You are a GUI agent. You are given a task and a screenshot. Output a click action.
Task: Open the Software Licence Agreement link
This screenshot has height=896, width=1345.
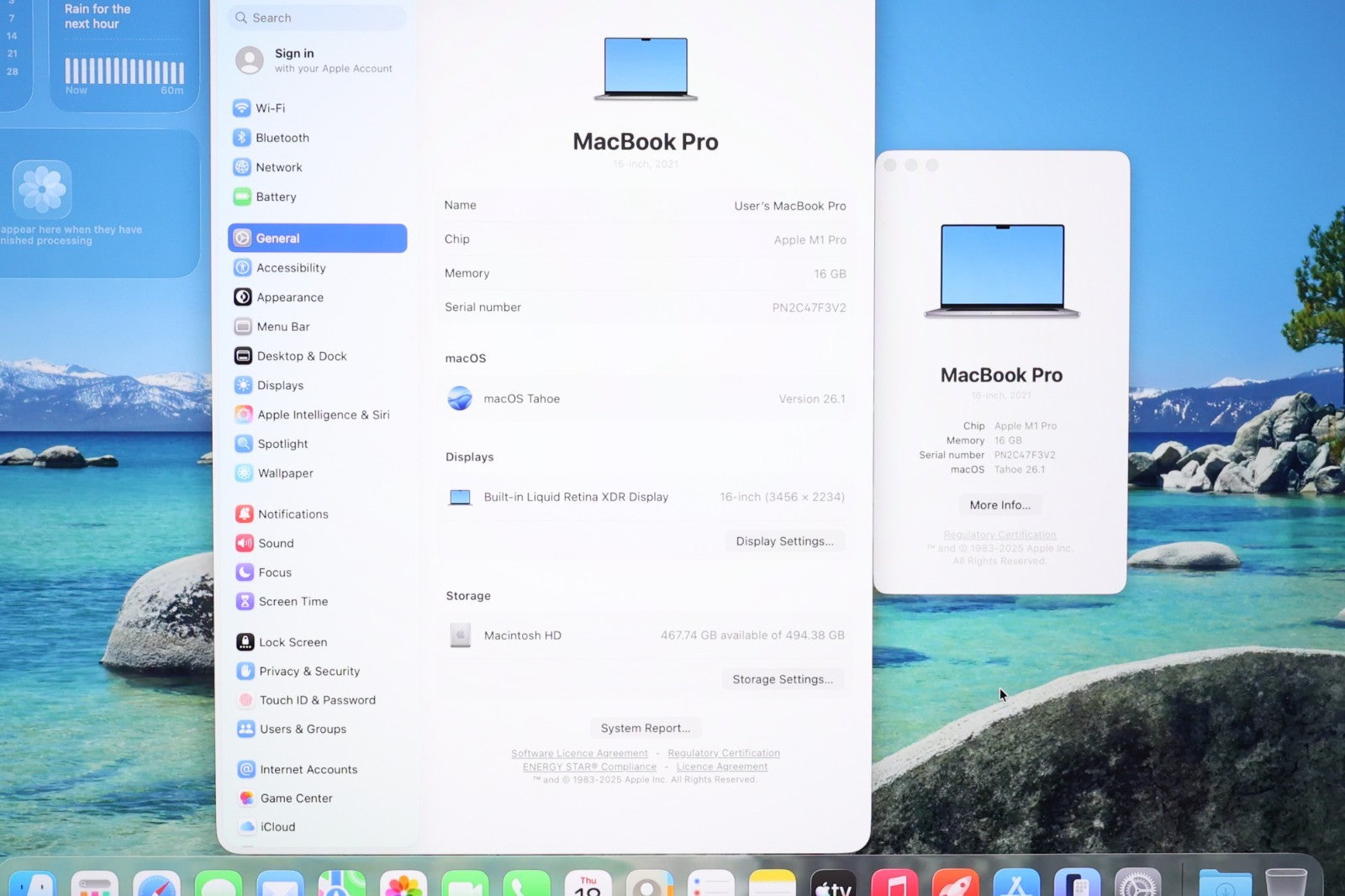[x=579, y=754]
